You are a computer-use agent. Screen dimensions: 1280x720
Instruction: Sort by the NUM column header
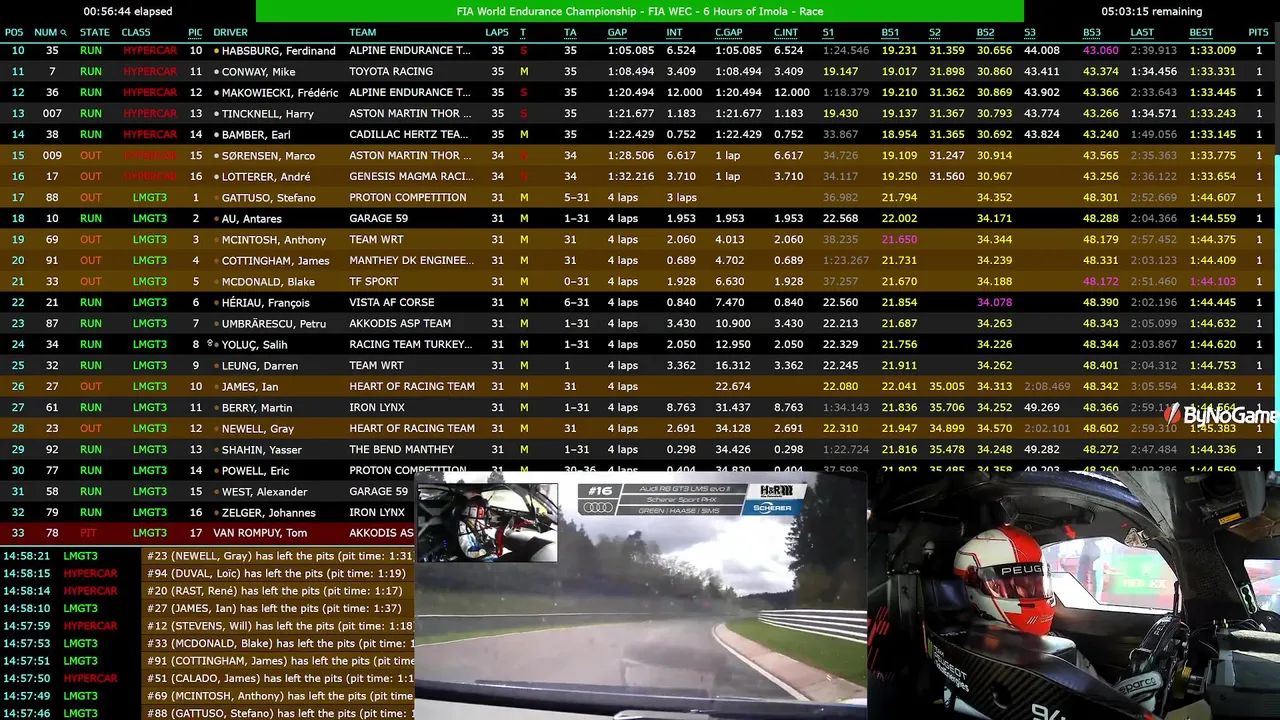tap(46, 33)
